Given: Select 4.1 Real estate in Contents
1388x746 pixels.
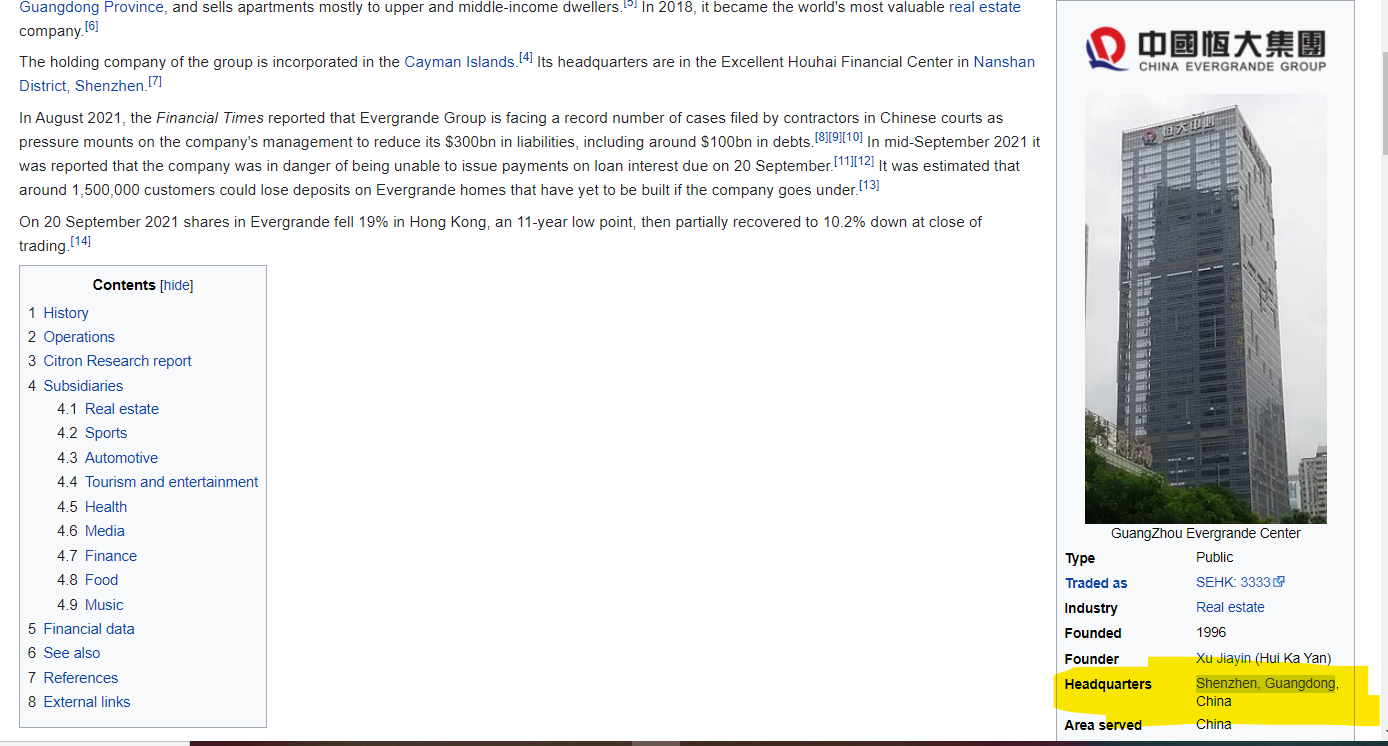Looking at the screenshot, I should (122, 409).
